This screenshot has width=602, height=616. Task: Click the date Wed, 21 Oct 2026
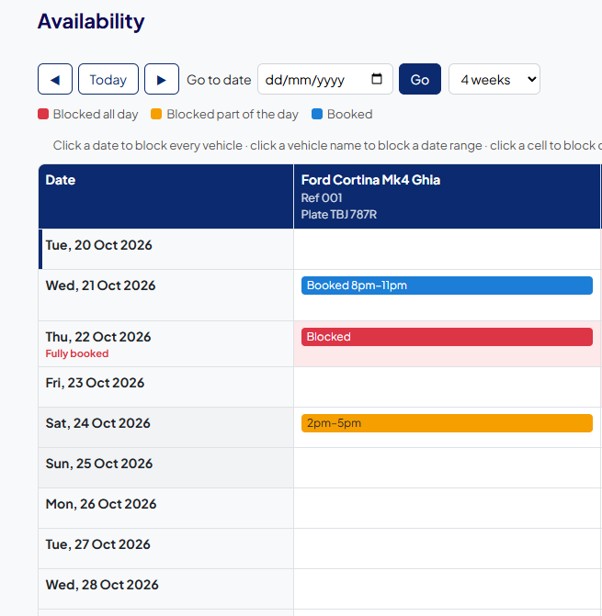click(x=101, y=286)
